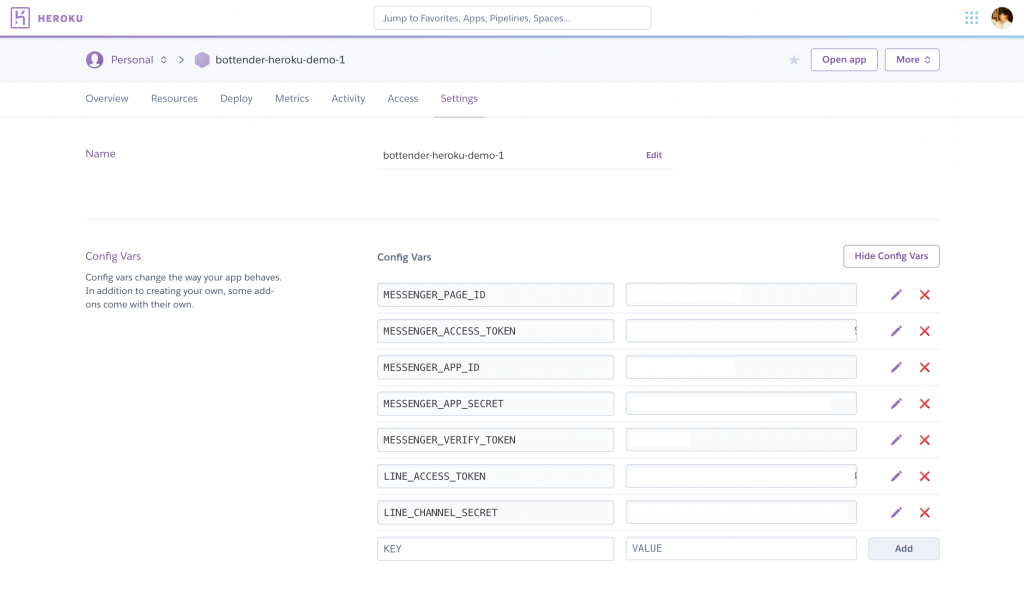This screenshot has height=609, width=1024.
Task: Focus the new KEY input field
Action: coord(495,548)
